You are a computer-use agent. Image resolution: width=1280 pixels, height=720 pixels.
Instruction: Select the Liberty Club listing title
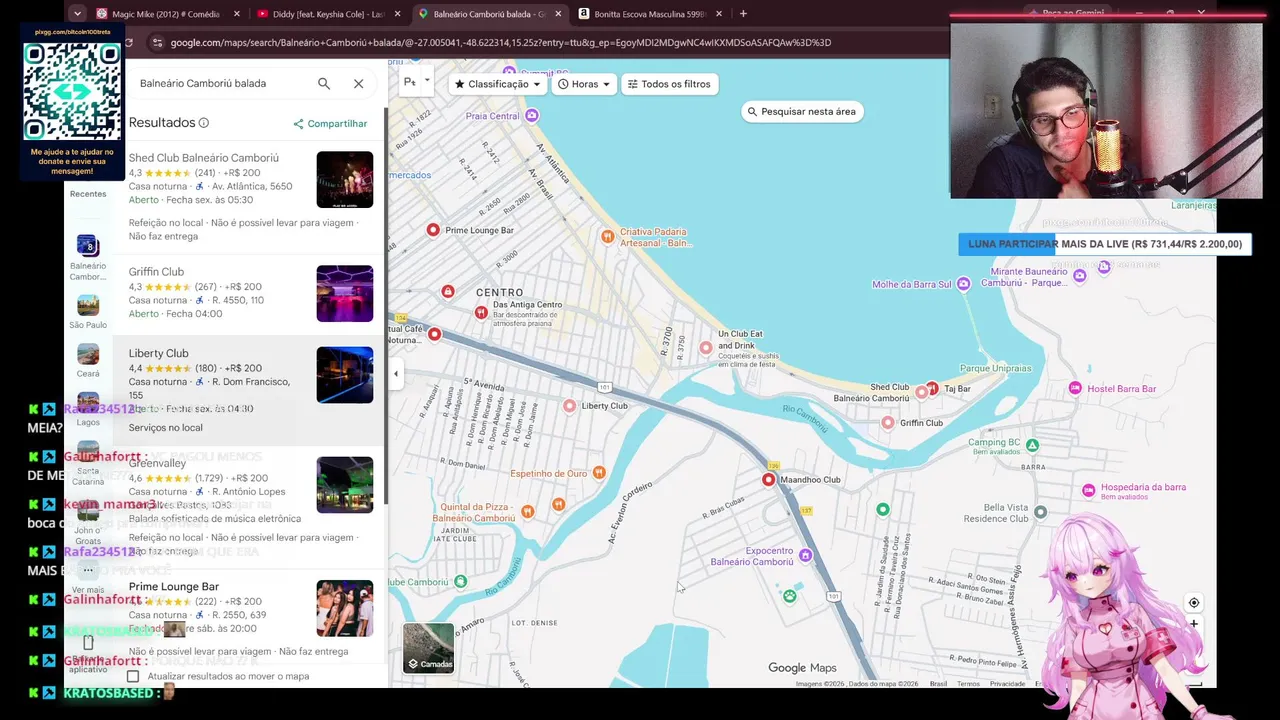click(x=158, y=353)
